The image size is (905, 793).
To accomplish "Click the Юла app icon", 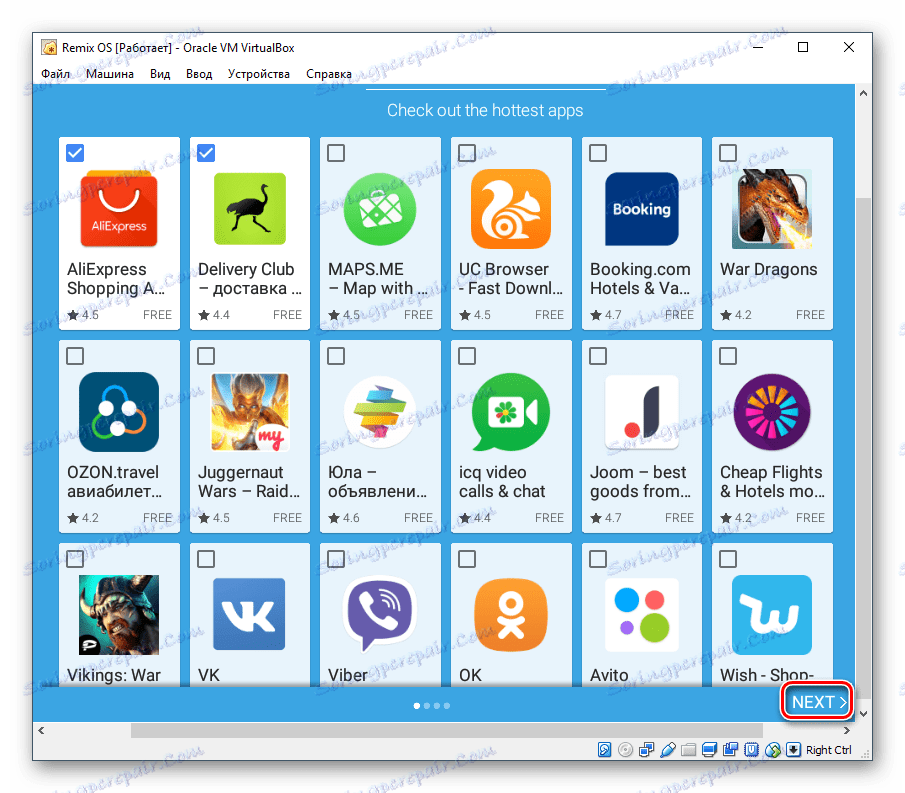I will point(380,412).
